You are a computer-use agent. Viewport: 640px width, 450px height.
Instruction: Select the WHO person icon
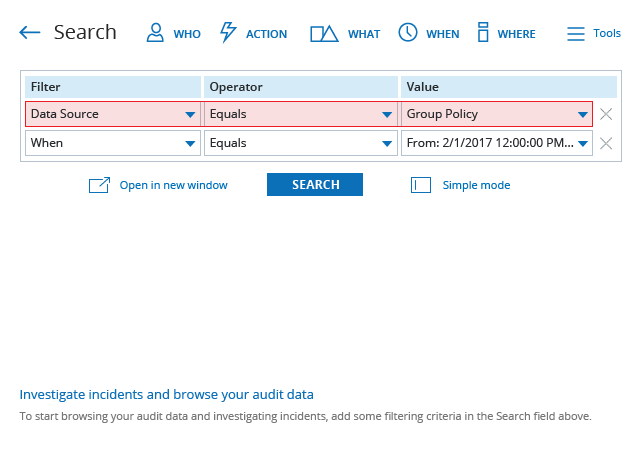click(155, 33)
